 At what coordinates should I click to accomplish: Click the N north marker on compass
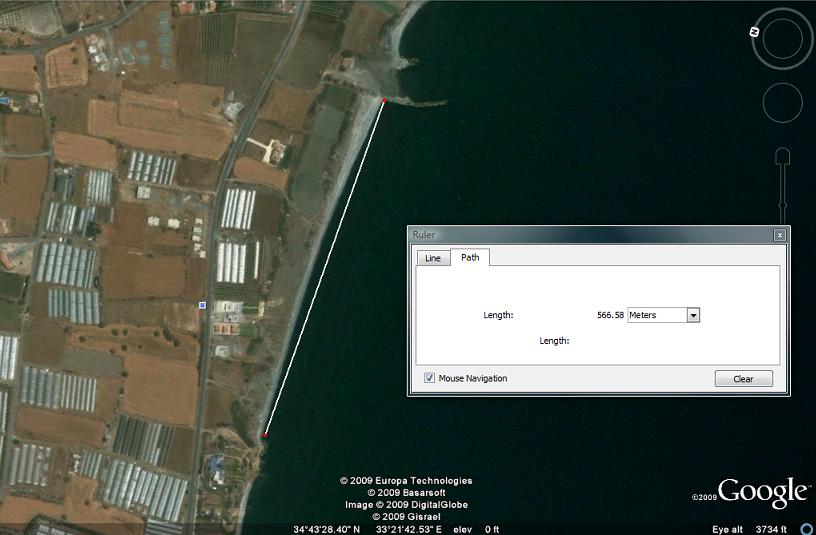[x=754, y=32]
